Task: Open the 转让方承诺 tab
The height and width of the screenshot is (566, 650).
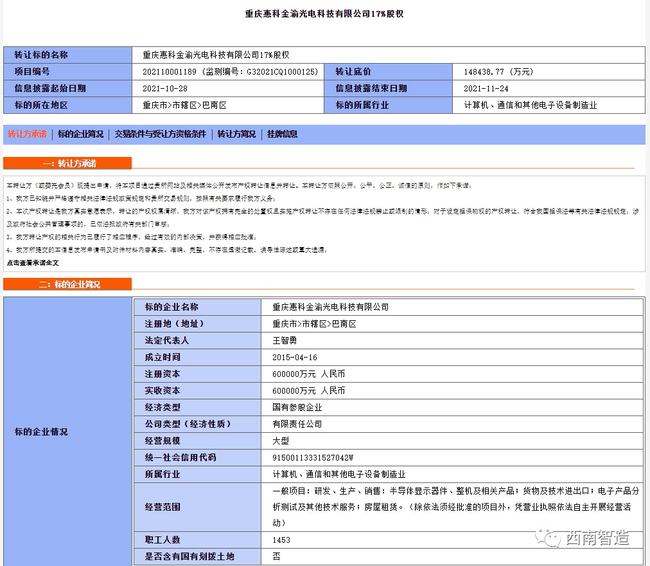Action: coord(27,133)
